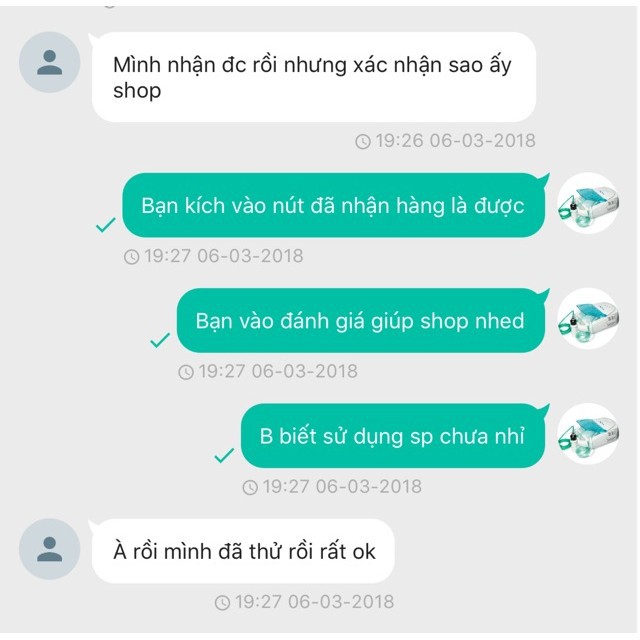
Task: Click clock icon under 'B biết sử dụng' message
Action: point(250,487)
